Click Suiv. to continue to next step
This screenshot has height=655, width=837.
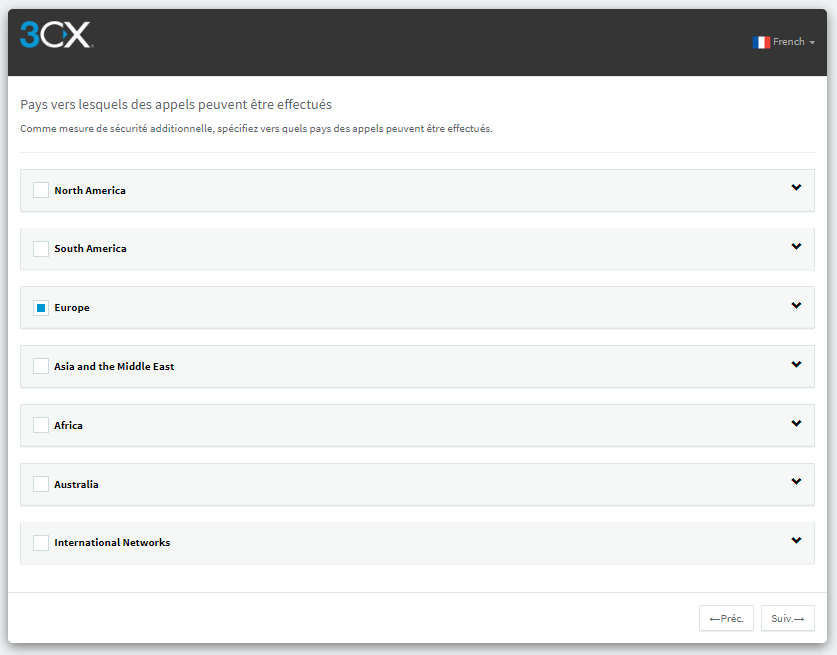pos(787,618)
